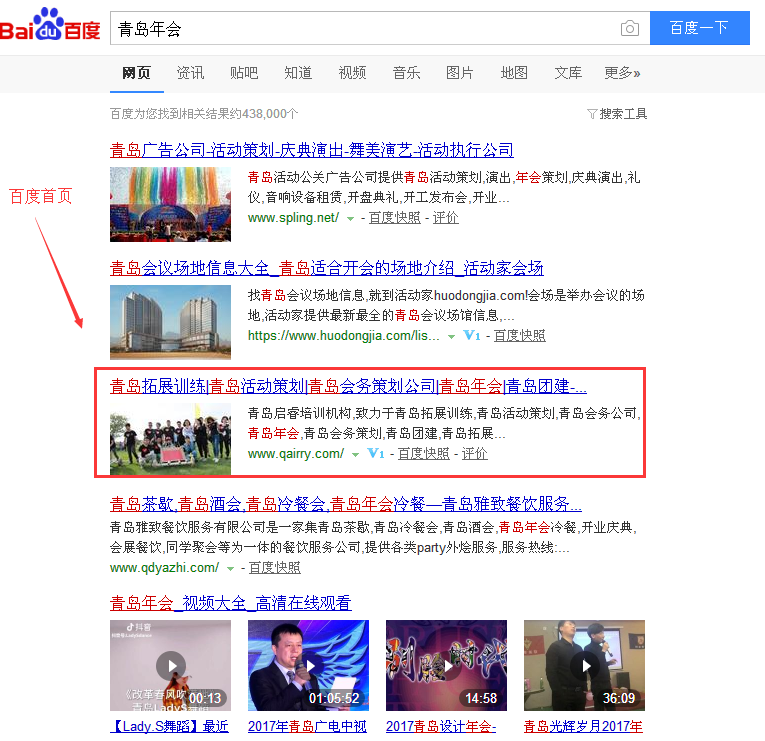Expand dropdown arrow next to www.spling.net
Viewport: 765px width, 741px height.
(x=350, y=218)
